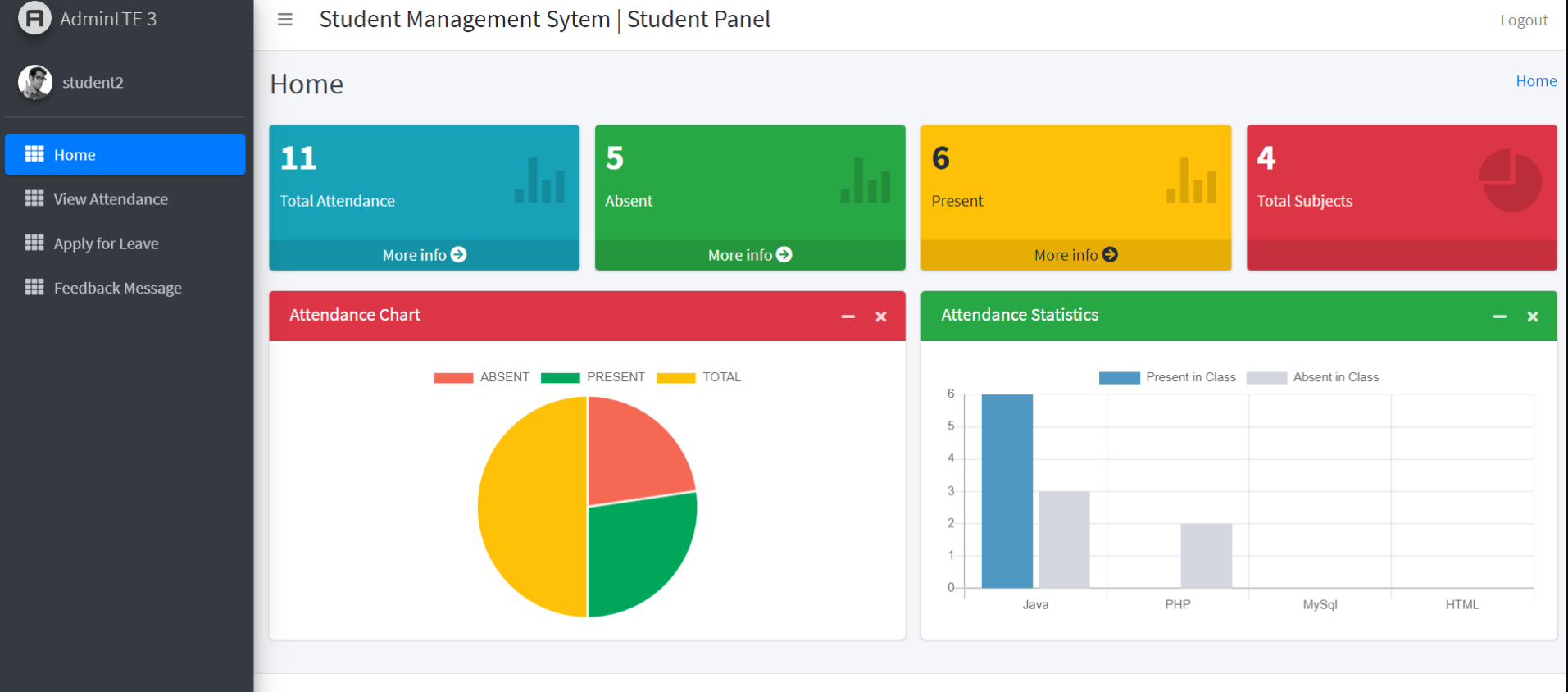Collapse the Attendance Chart card
Screen dimensions: 1568x692
(x=848, y=316)
